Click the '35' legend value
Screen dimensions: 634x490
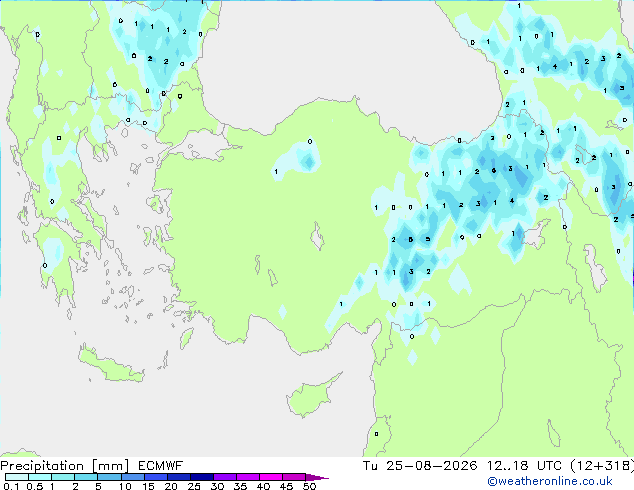240,486
